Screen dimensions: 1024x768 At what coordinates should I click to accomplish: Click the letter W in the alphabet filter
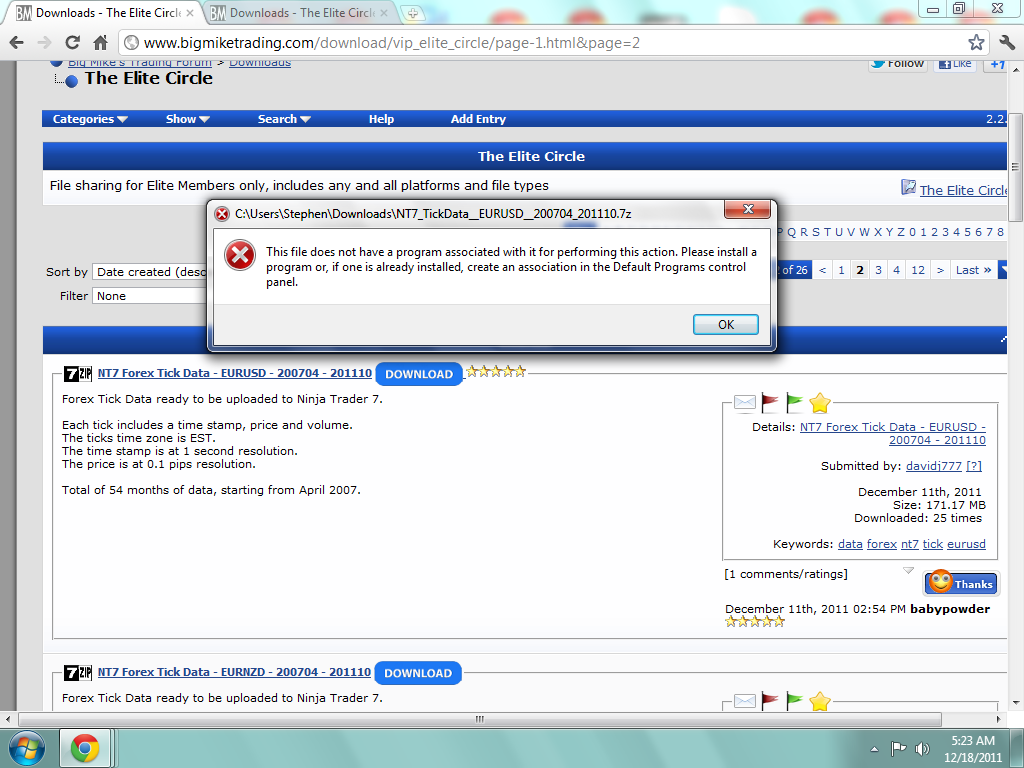(x=864, y=232)
